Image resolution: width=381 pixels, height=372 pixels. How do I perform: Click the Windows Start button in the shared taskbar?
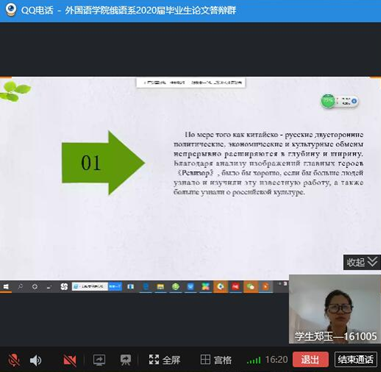click(x=6, y=286)
